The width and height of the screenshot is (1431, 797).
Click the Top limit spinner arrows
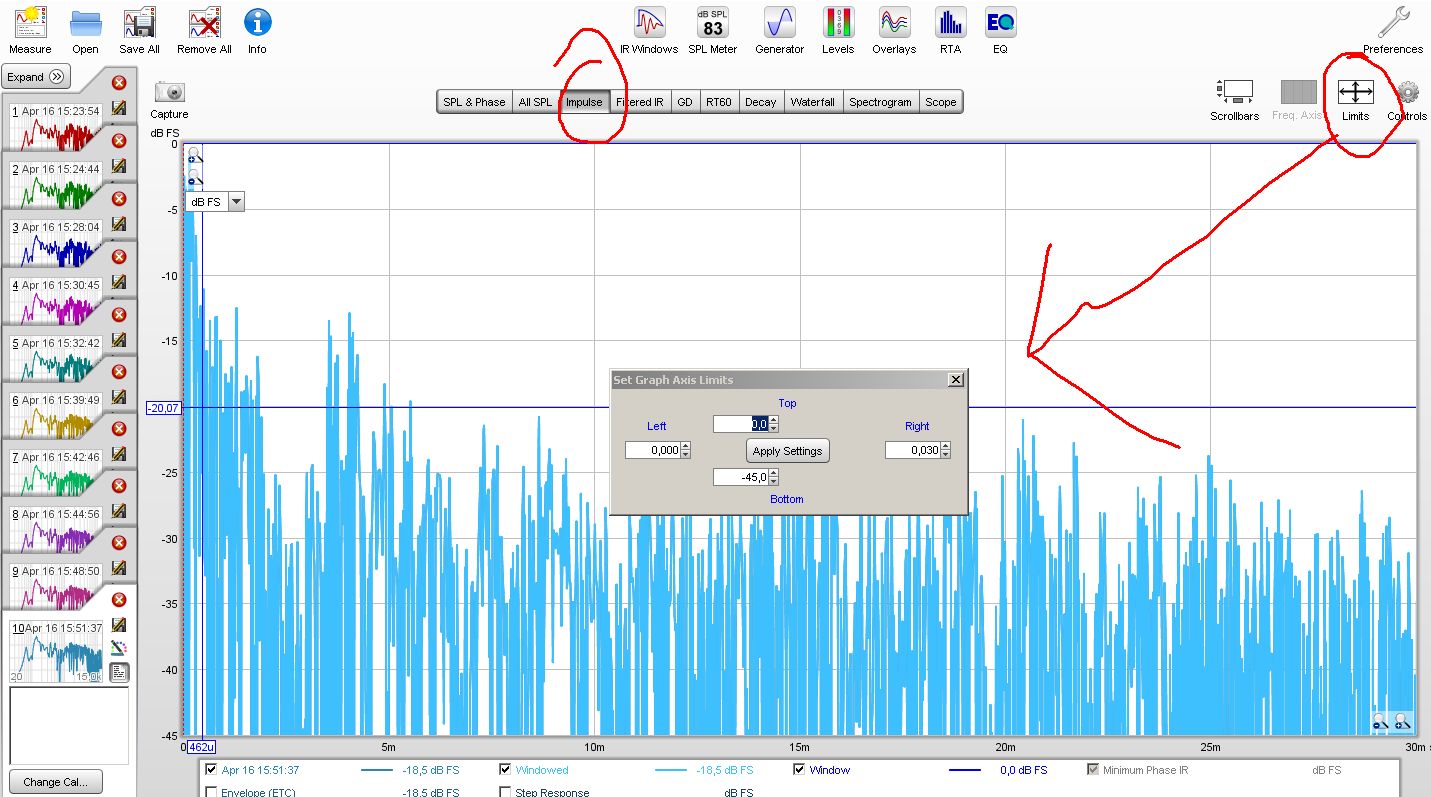pyautogui.click(x=774, y=424)
